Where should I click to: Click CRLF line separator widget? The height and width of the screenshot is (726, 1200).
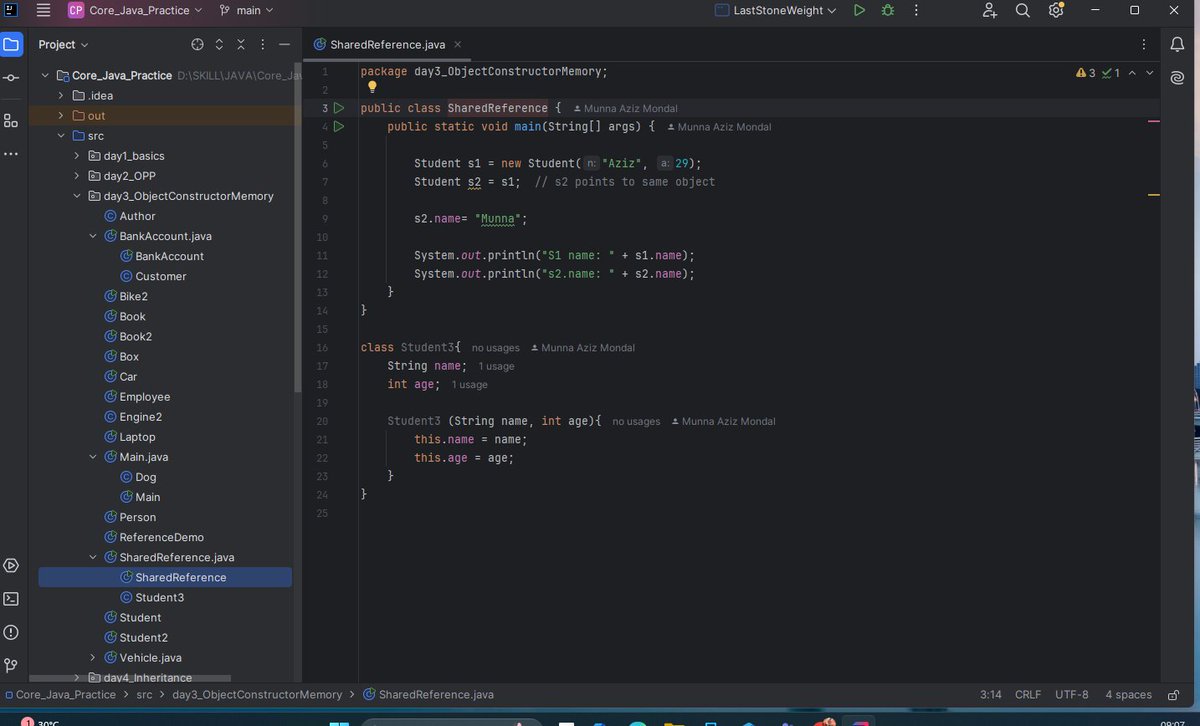point(1028,694)
